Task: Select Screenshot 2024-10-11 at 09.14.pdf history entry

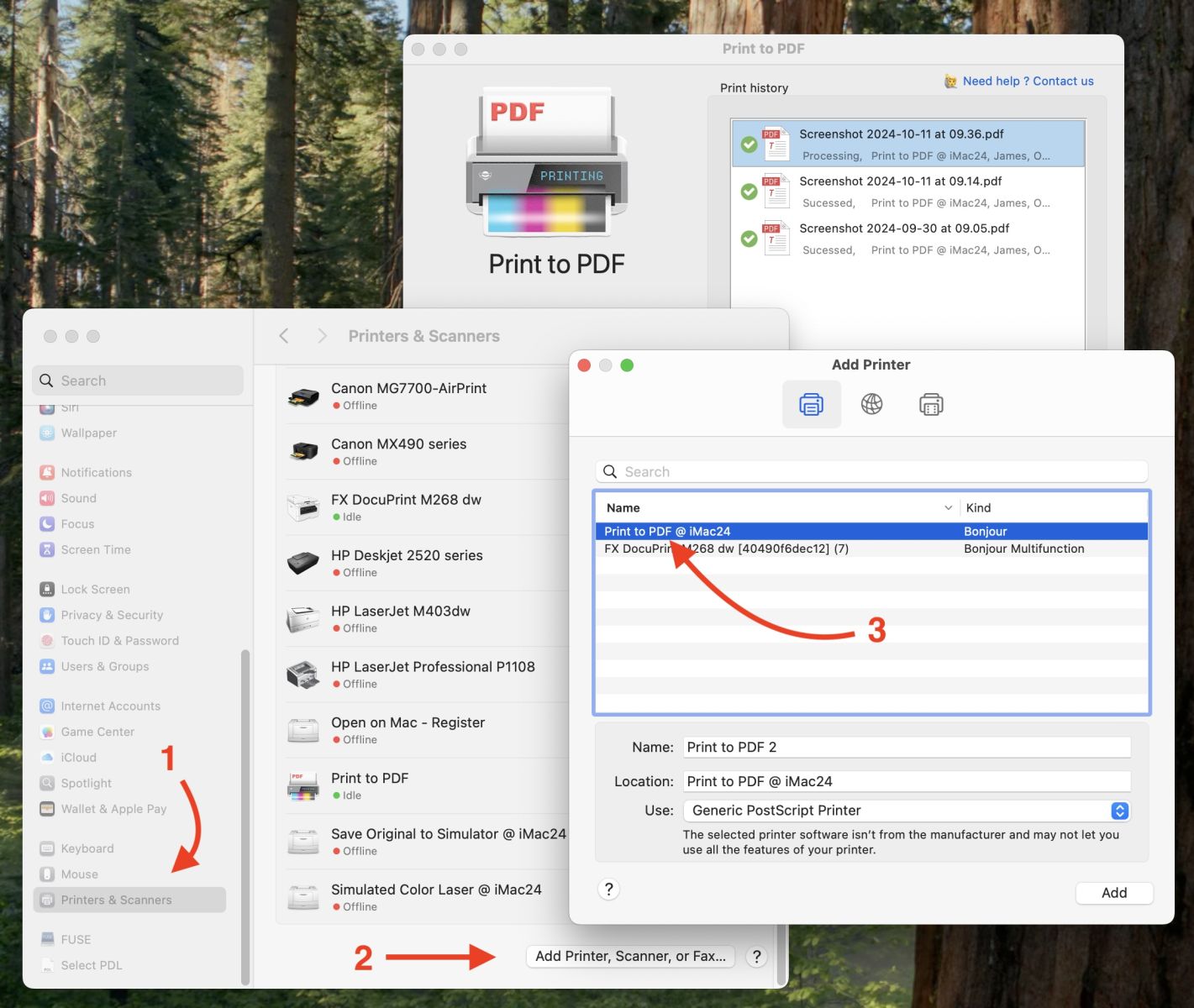Action: (x=907, y=192)
